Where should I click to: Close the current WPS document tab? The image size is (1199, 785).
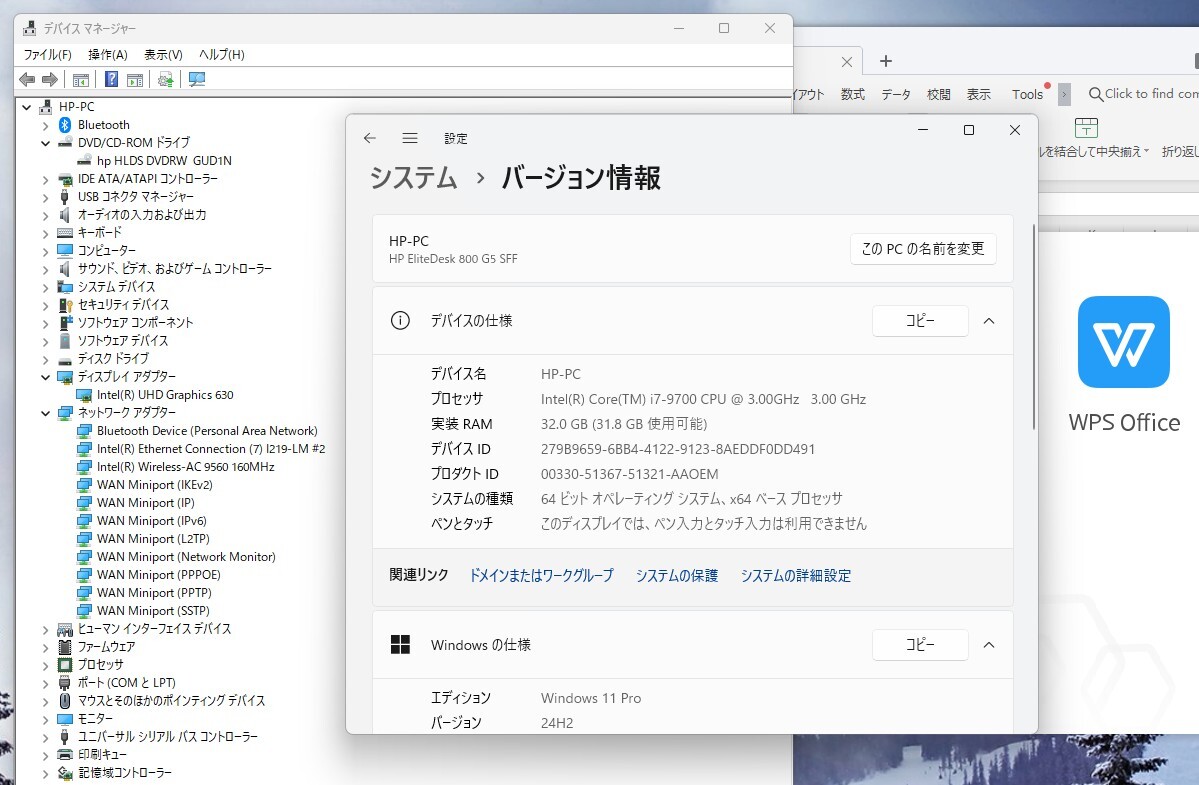(x=846, y=63)
